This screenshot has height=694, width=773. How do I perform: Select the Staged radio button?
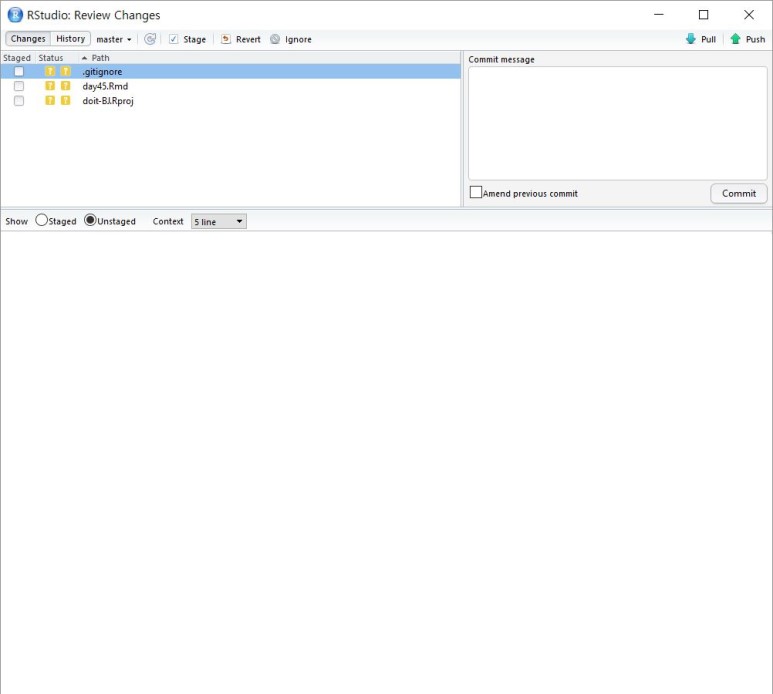41,220
